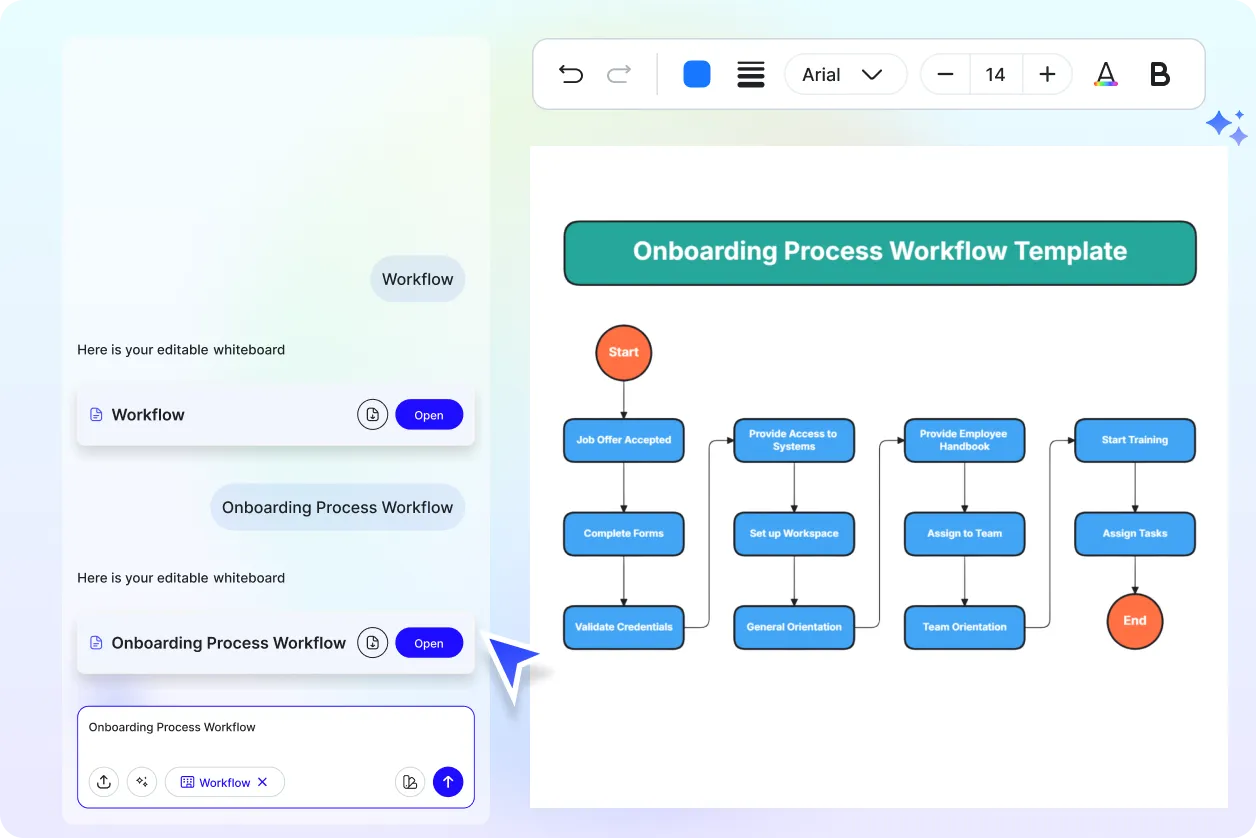Open the text color A icon
The height and width of the screenshot is (838, 1256).
click(1105, 74)
